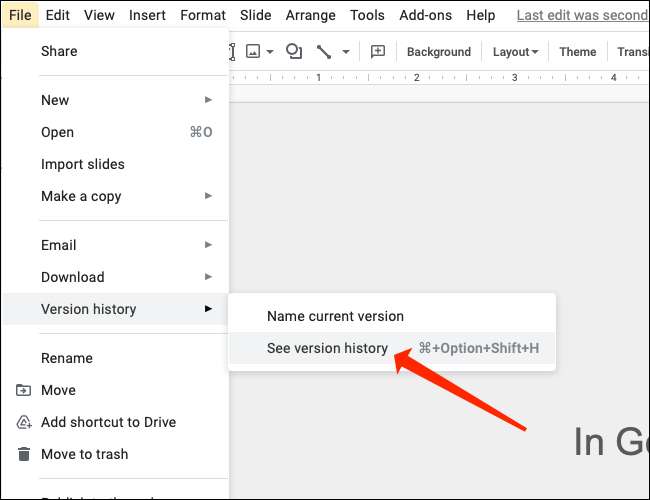Viewport: 650px width, 500px height.
Task: Click the insert image icon in toolbar
Action: tap(253, 52)
